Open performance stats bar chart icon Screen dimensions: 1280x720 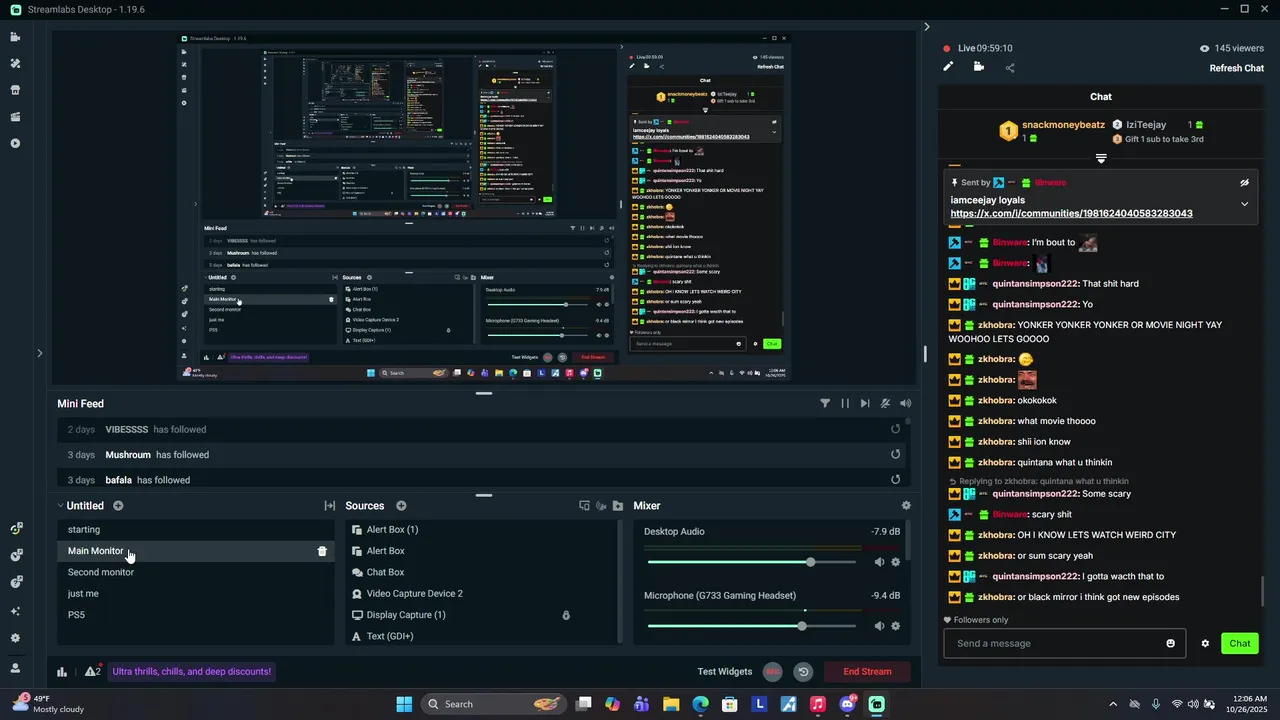pos(62,672)
